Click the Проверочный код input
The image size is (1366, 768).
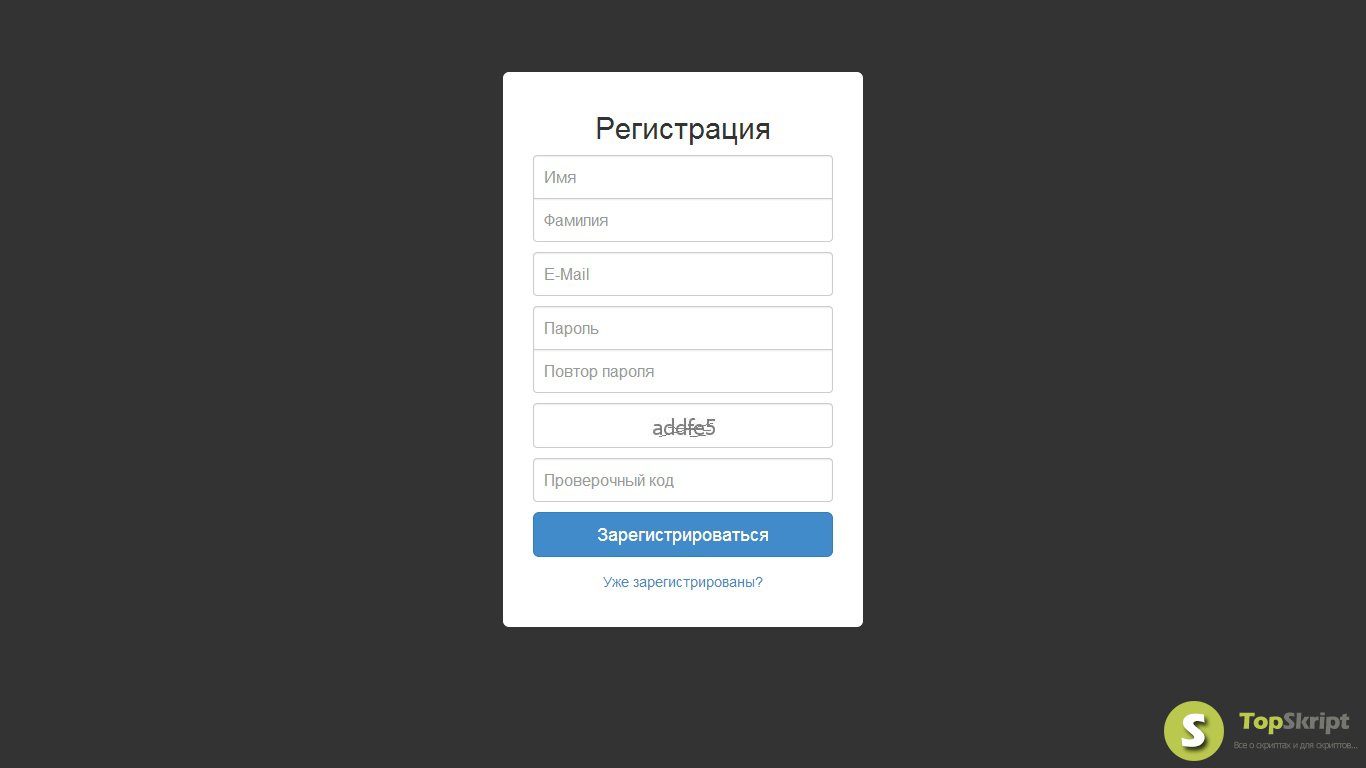coord(683,480)
